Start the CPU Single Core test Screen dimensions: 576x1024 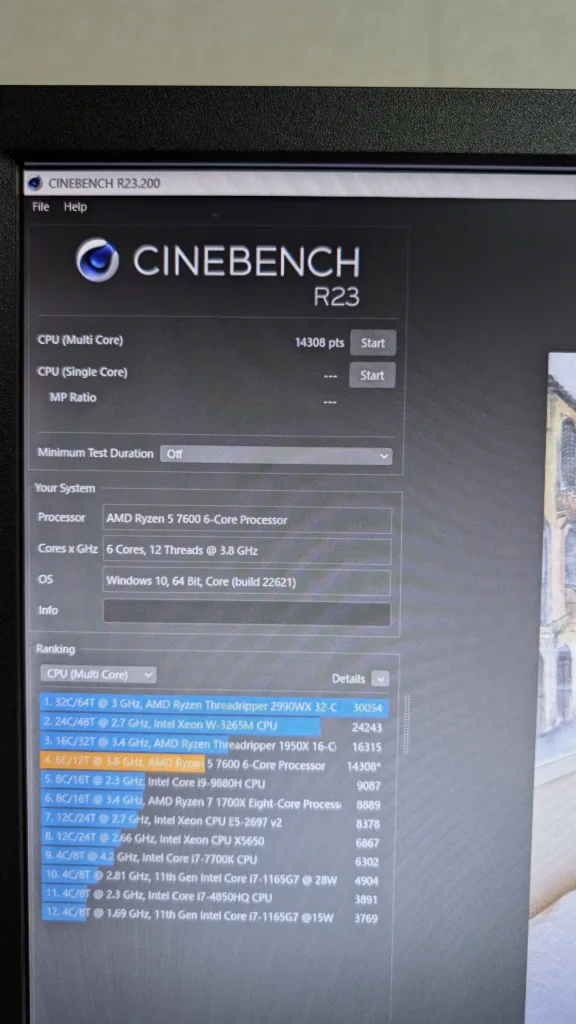click(372, 376)
